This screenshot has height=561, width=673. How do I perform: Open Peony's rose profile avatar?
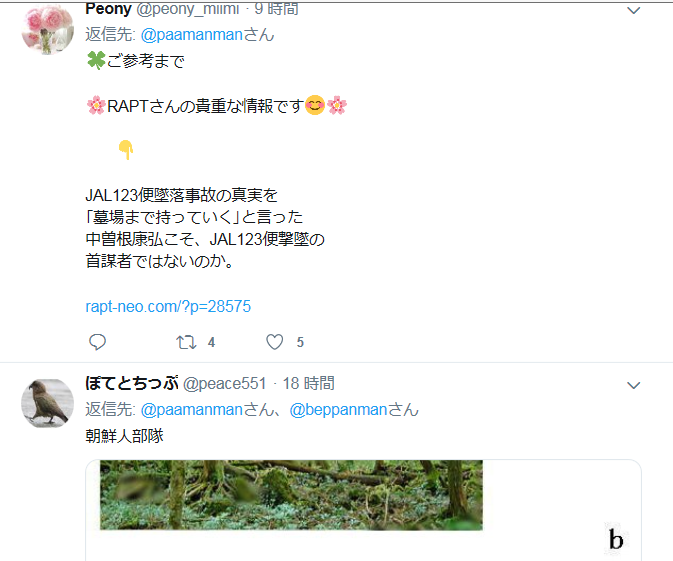coord(47,30)
